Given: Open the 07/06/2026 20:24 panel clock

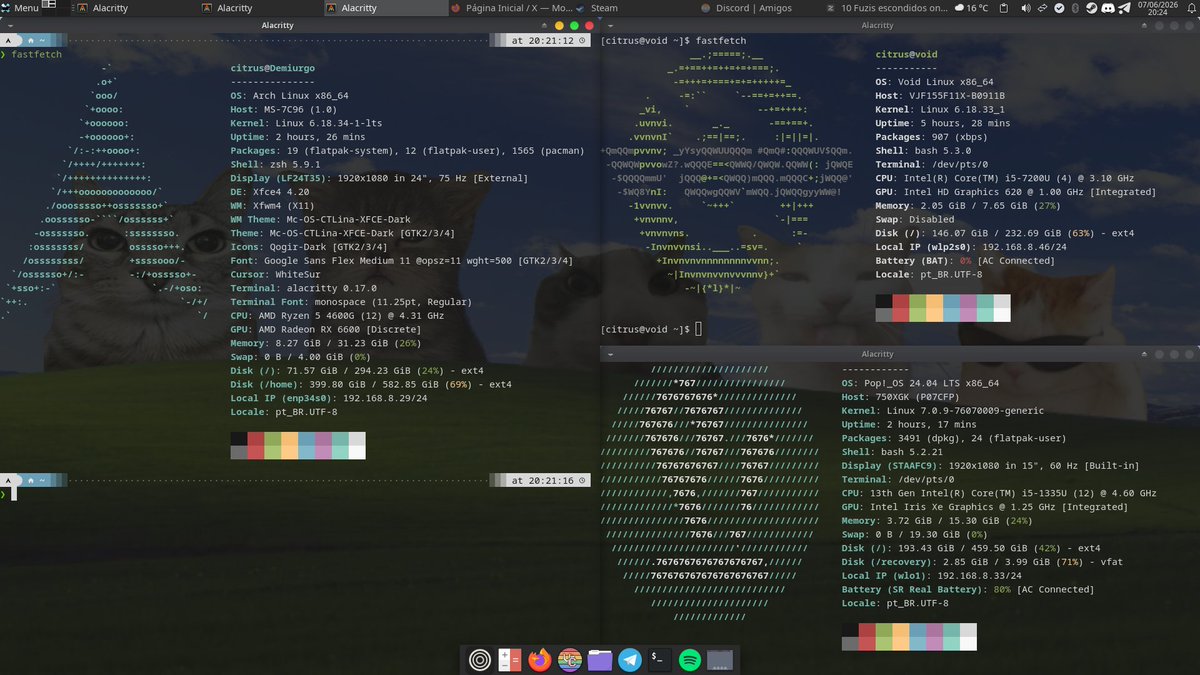Looking at the screenshot, I should [x=1158, y=8].
